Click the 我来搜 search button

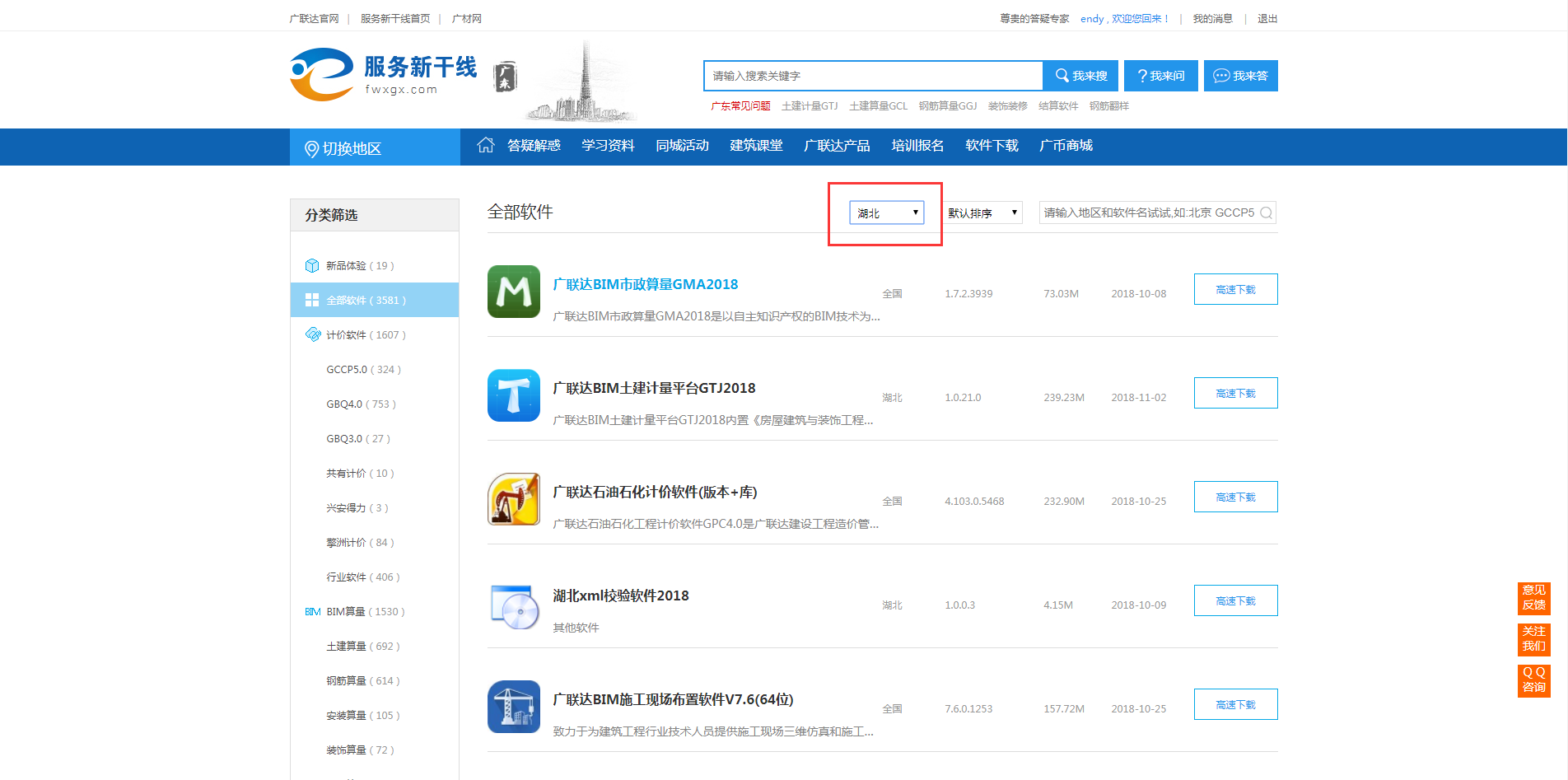1080,76
